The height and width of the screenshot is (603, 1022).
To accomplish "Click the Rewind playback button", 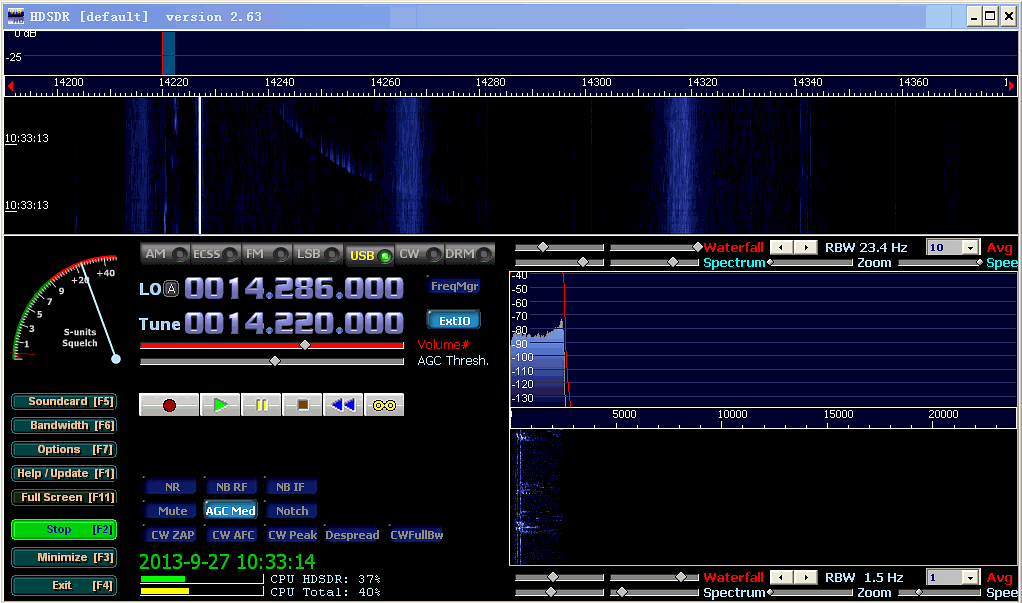I will pyautogui.click(x=343, y=405).
